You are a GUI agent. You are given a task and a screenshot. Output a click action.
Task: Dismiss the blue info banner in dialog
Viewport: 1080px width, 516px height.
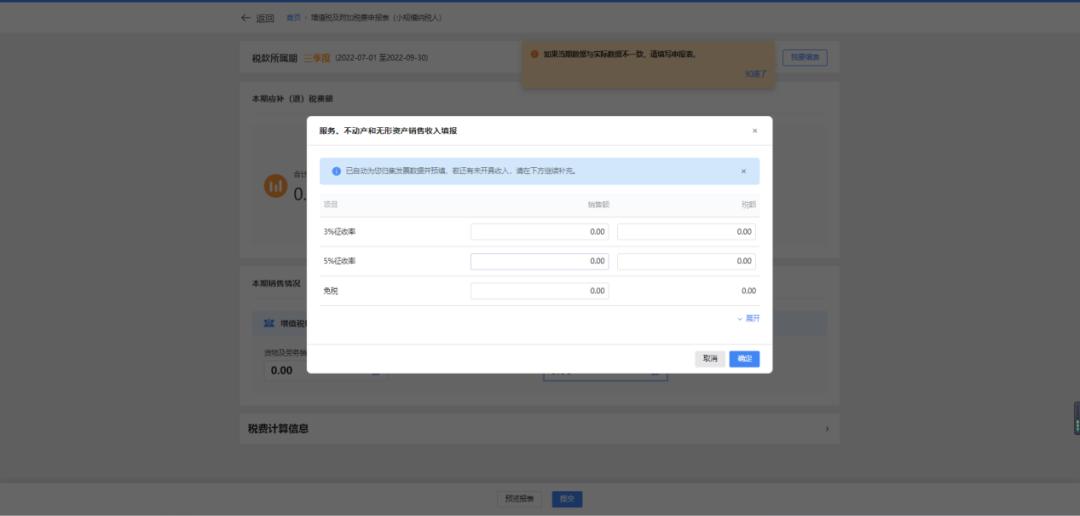click(743, 171)
